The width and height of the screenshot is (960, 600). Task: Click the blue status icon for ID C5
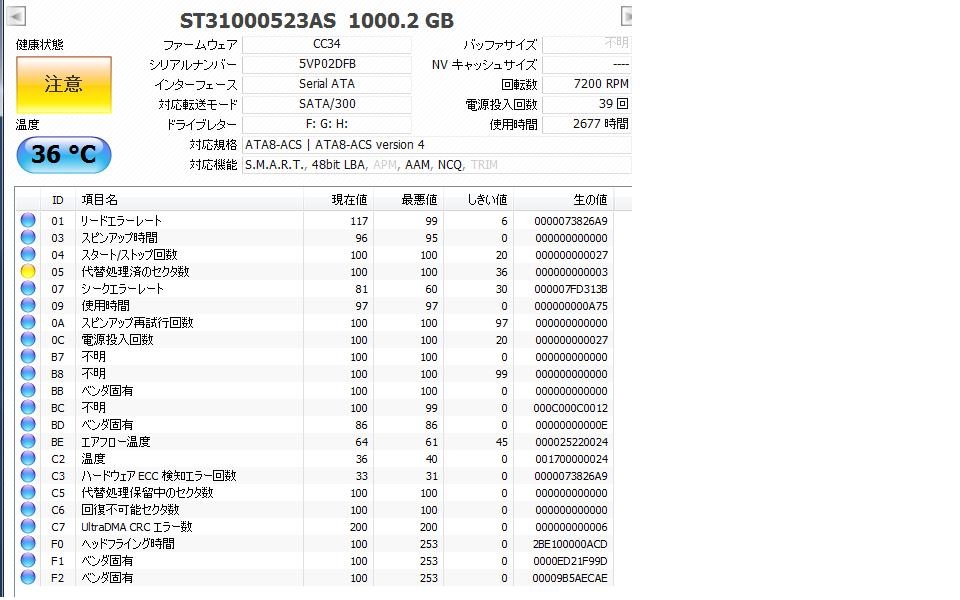click(x=28, y=493)
